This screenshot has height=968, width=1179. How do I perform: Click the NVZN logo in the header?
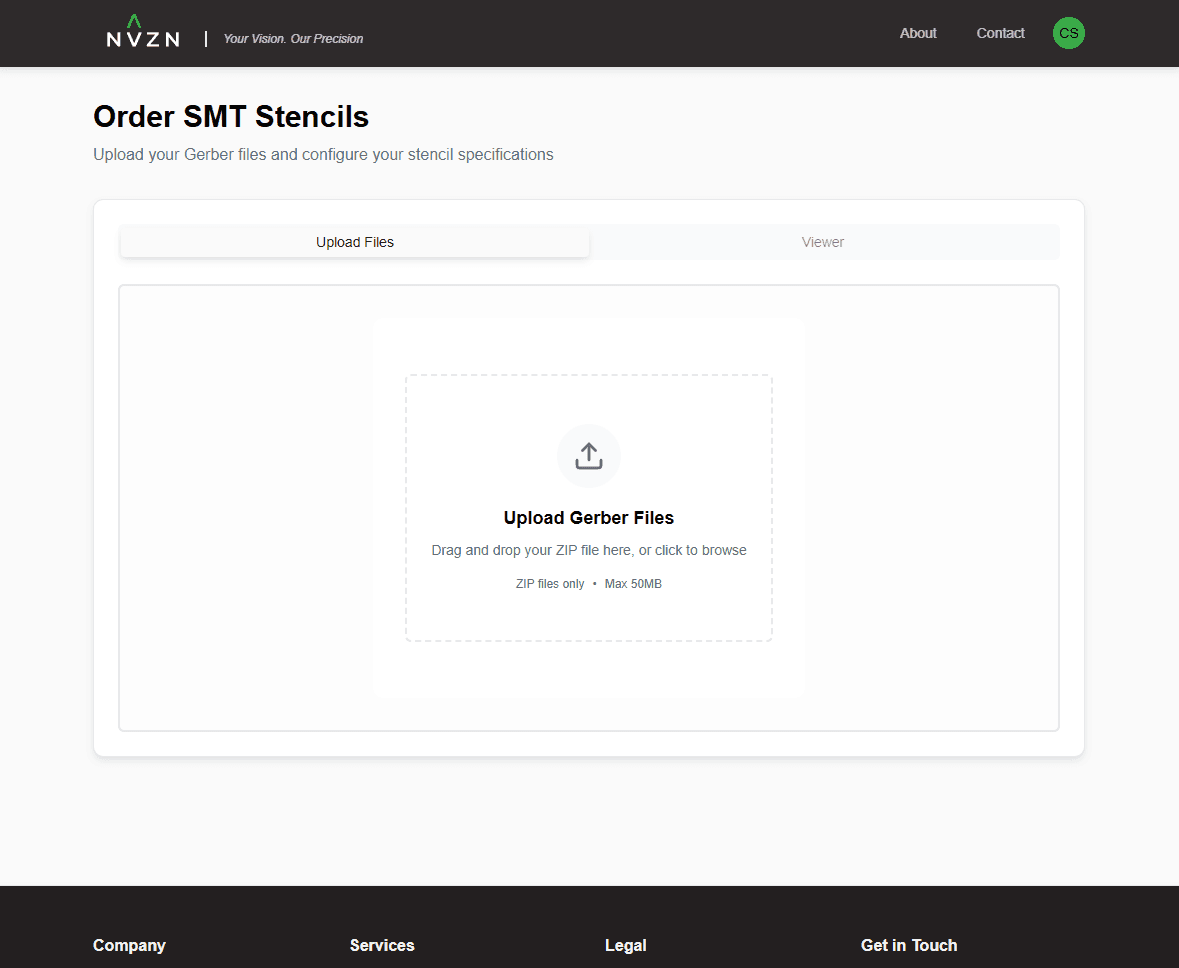(x=142, y=36)
